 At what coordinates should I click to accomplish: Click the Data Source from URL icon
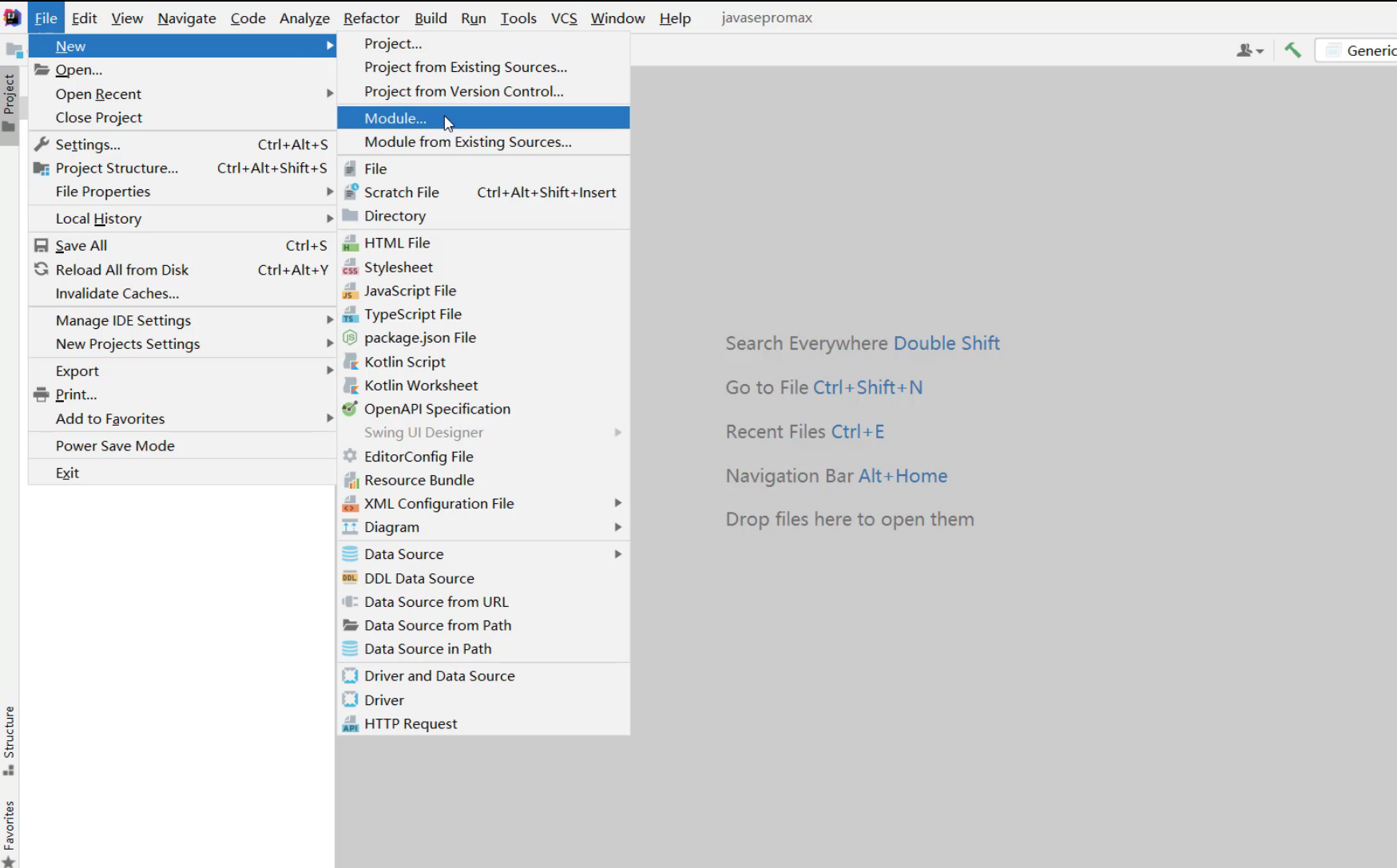point(350,602)
